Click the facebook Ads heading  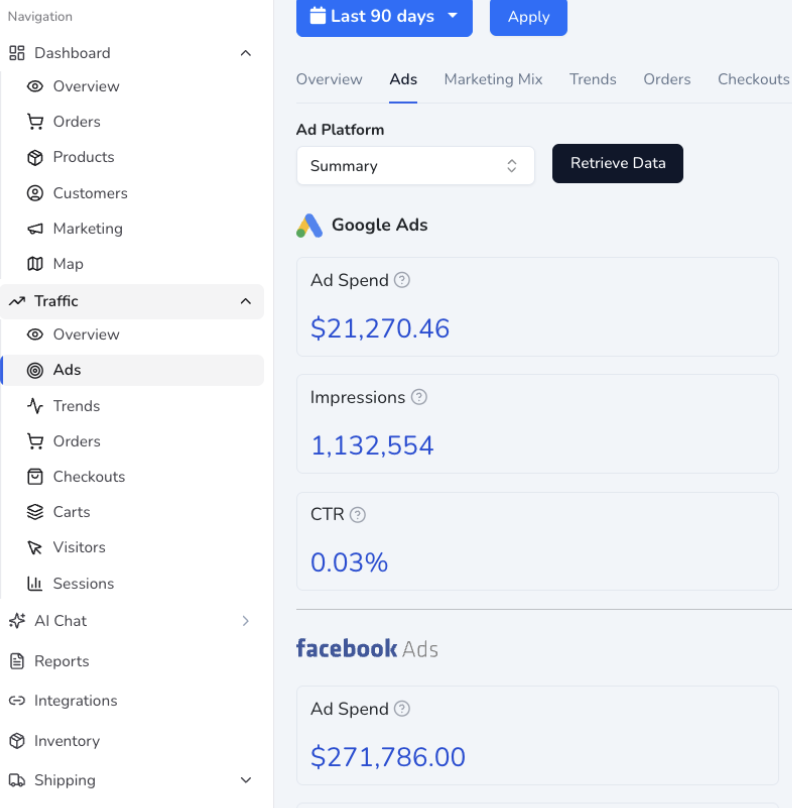(x=367, y=649)
